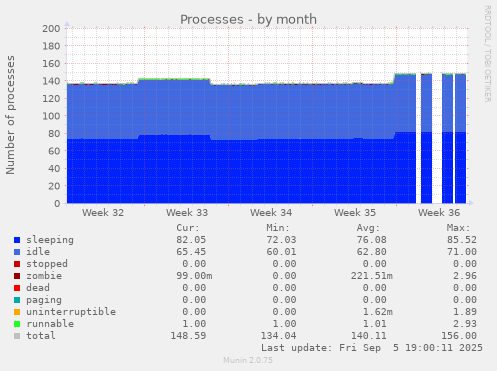Click zombie average value 221.51m
The image size is (497, 371).
point(372,276)
